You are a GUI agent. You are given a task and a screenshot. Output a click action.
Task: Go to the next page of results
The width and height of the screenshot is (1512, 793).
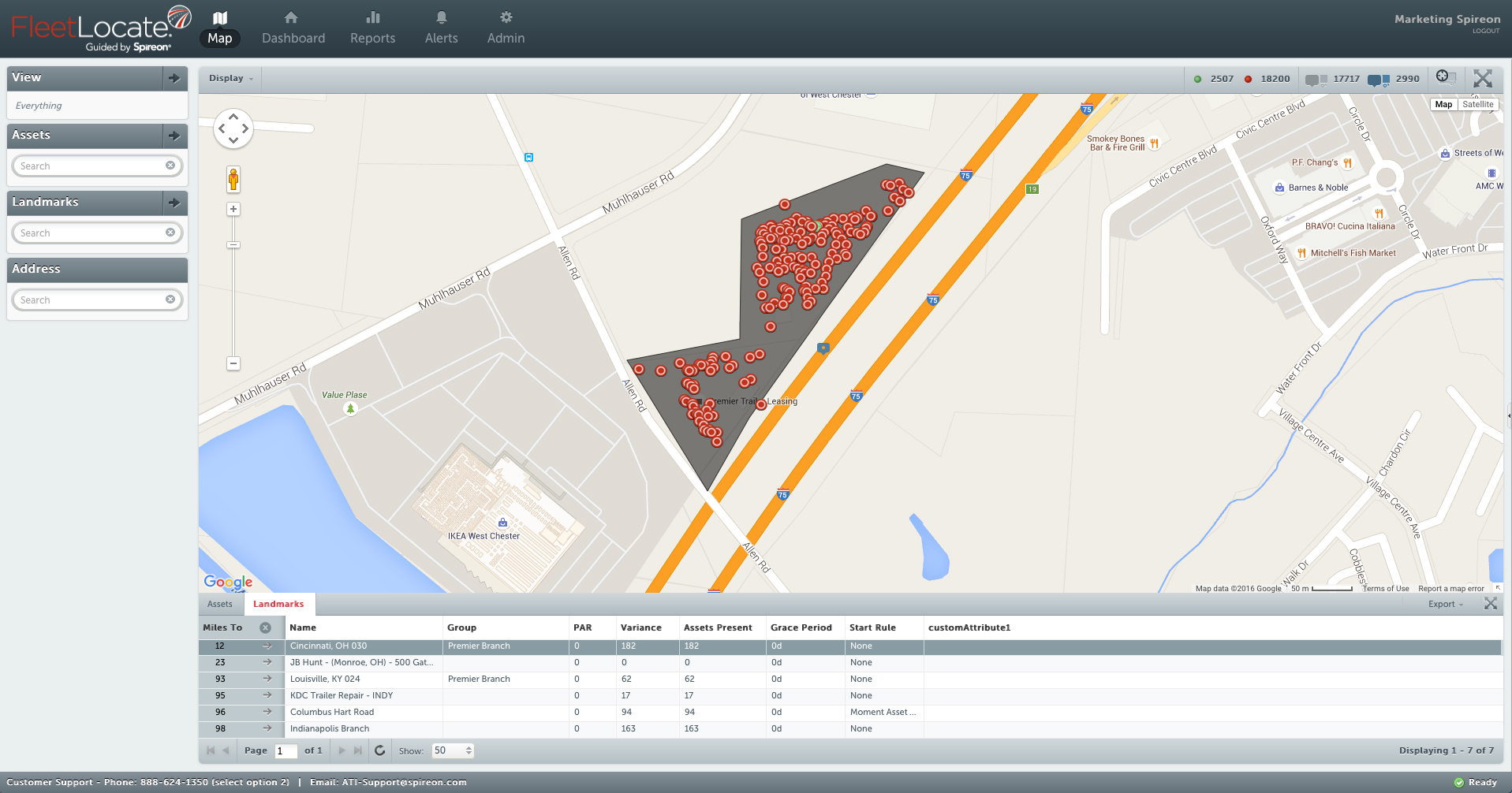click(x=342, y=750)
